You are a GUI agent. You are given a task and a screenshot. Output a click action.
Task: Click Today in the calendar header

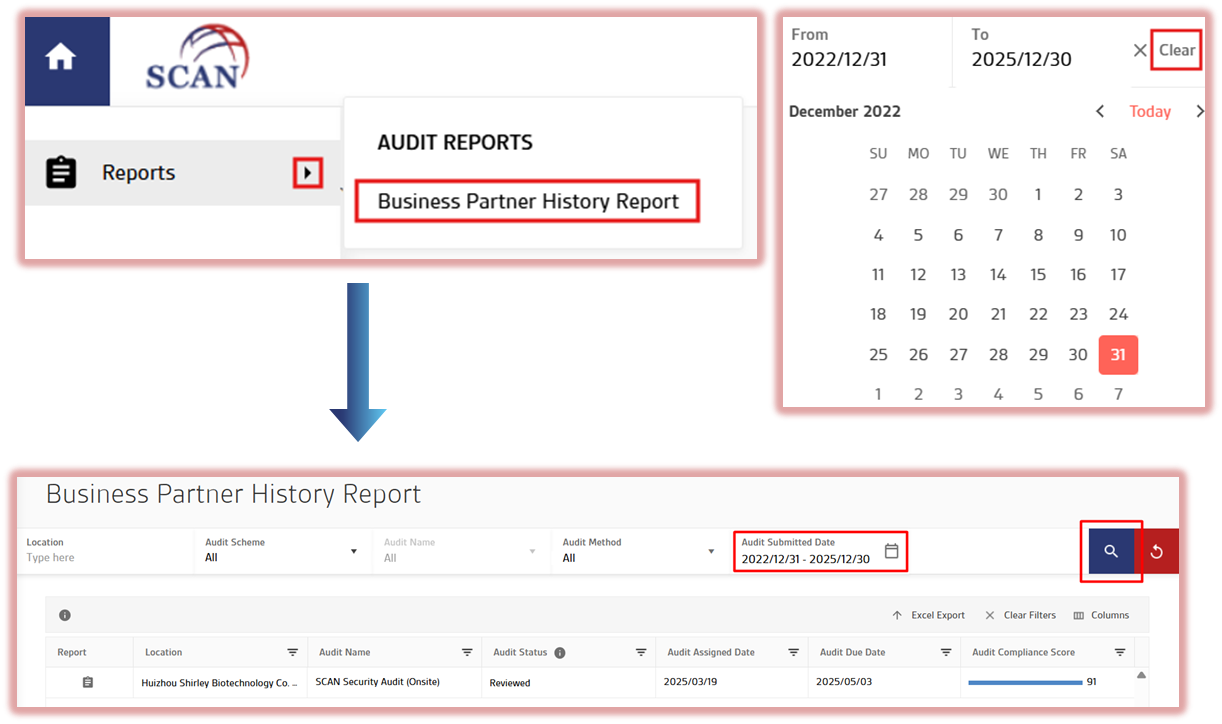point(1150,111)
